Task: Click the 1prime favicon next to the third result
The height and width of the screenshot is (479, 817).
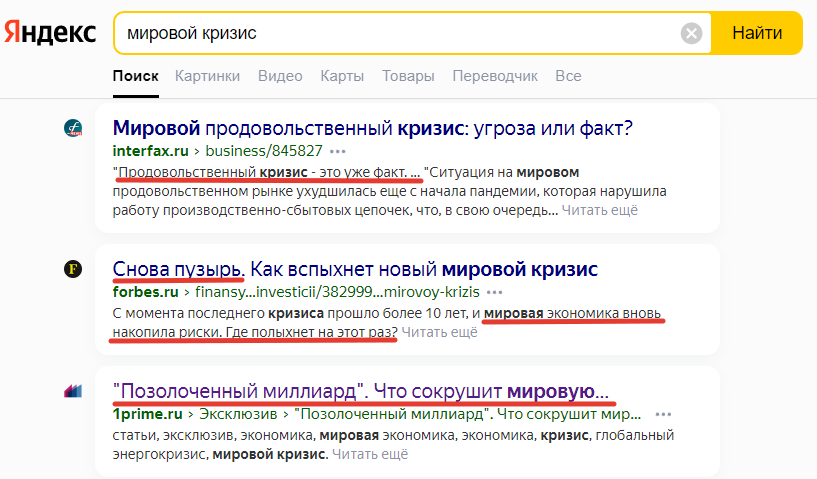Action: pos(73,391)
